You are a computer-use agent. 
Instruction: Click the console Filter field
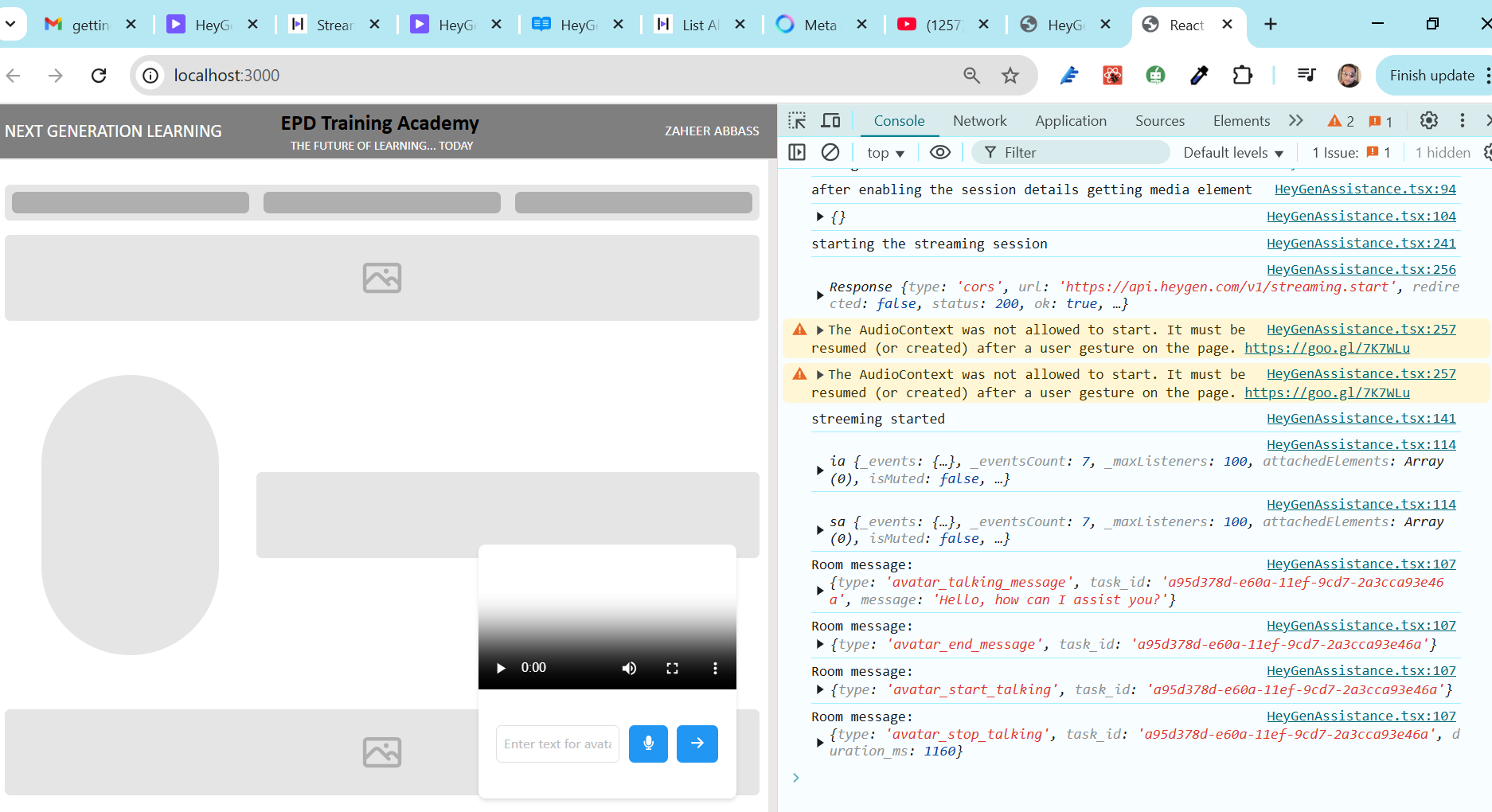(x=1071, y=152)
